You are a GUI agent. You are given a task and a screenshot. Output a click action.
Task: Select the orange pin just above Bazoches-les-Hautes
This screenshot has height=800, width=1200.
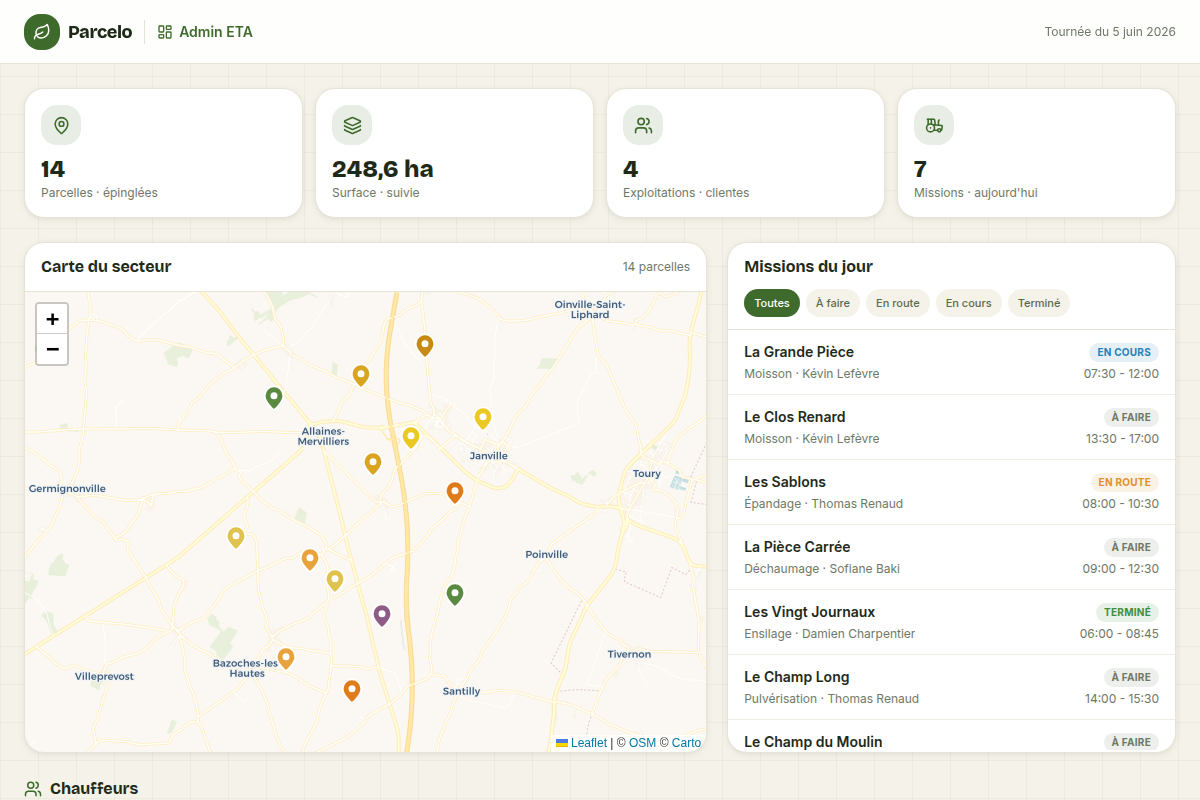click(x=286, y=658)
